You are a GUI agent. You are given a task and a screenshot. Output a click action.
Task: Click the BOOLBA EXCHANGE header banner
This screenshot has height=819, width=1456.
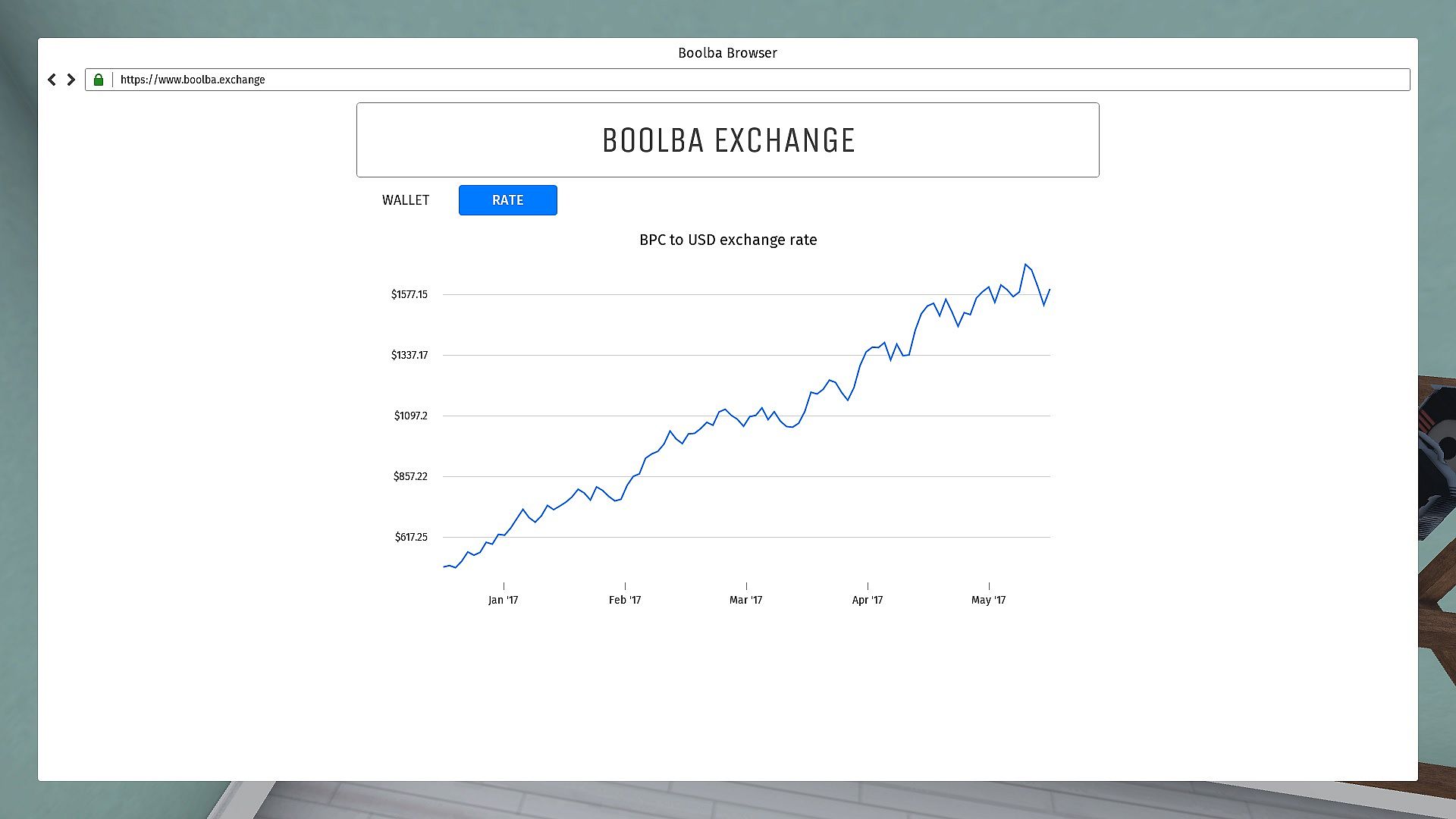click(727, 140)
